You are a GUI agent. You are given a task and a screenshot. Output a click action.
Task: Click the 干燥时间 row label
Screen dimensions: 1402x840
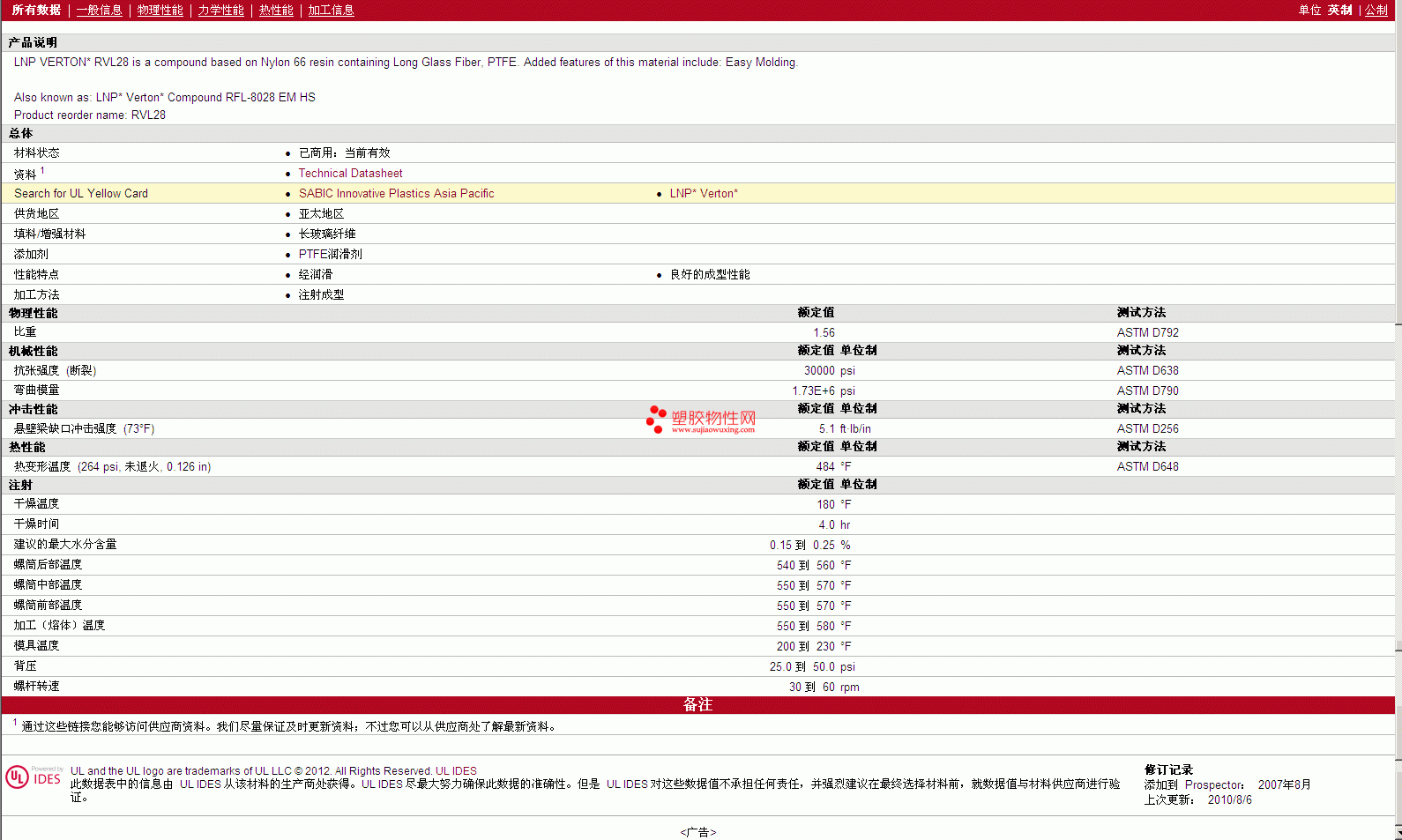click(36, 524)
